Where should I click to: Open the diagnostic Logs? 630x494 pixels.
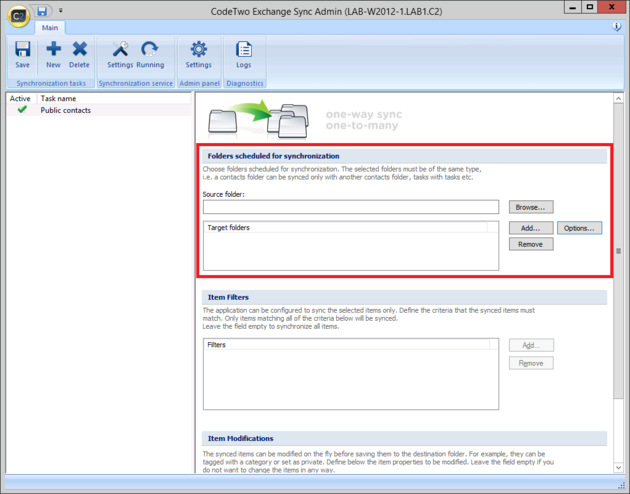pos(243,54)
